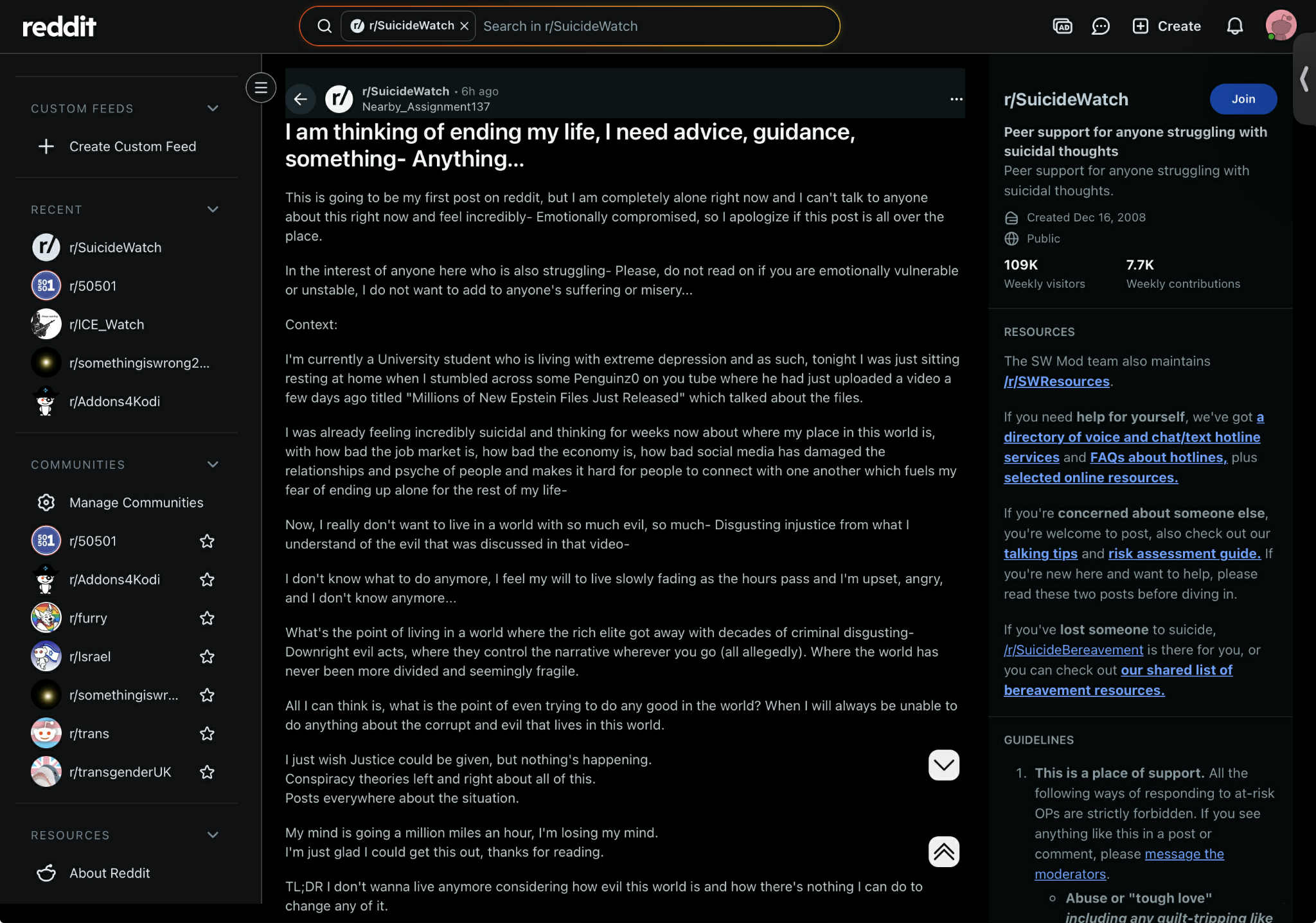Open the /r/SWResources link
Image resolution: width=1316 pixels, height=923 pixels.
coord(1056,382)
